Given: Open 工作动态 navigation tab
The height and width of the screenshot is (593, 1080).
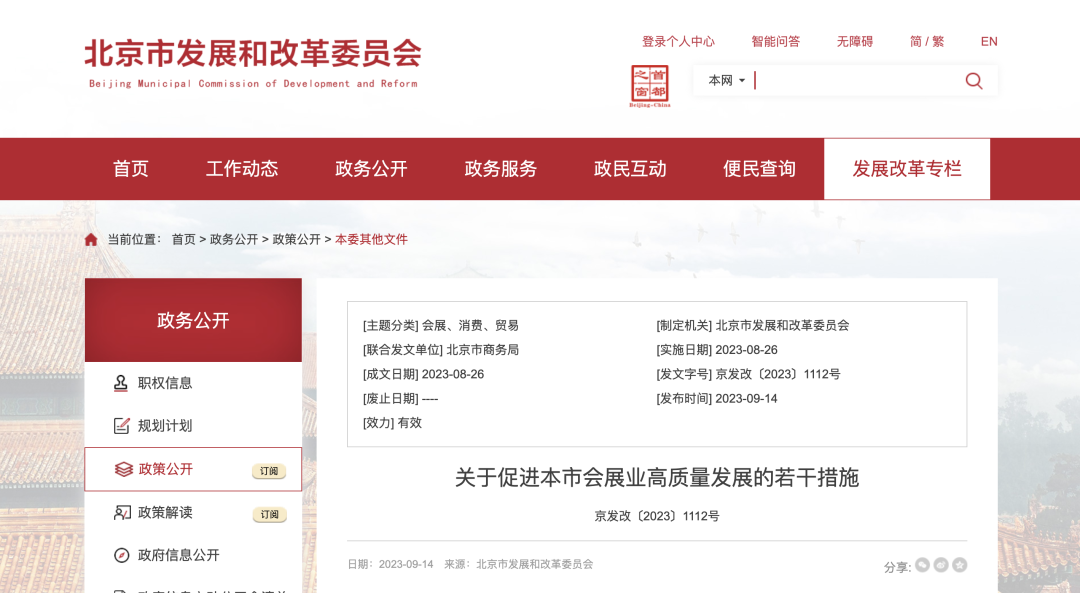Looking at the screenshot, I should click(x=242, y=169).
